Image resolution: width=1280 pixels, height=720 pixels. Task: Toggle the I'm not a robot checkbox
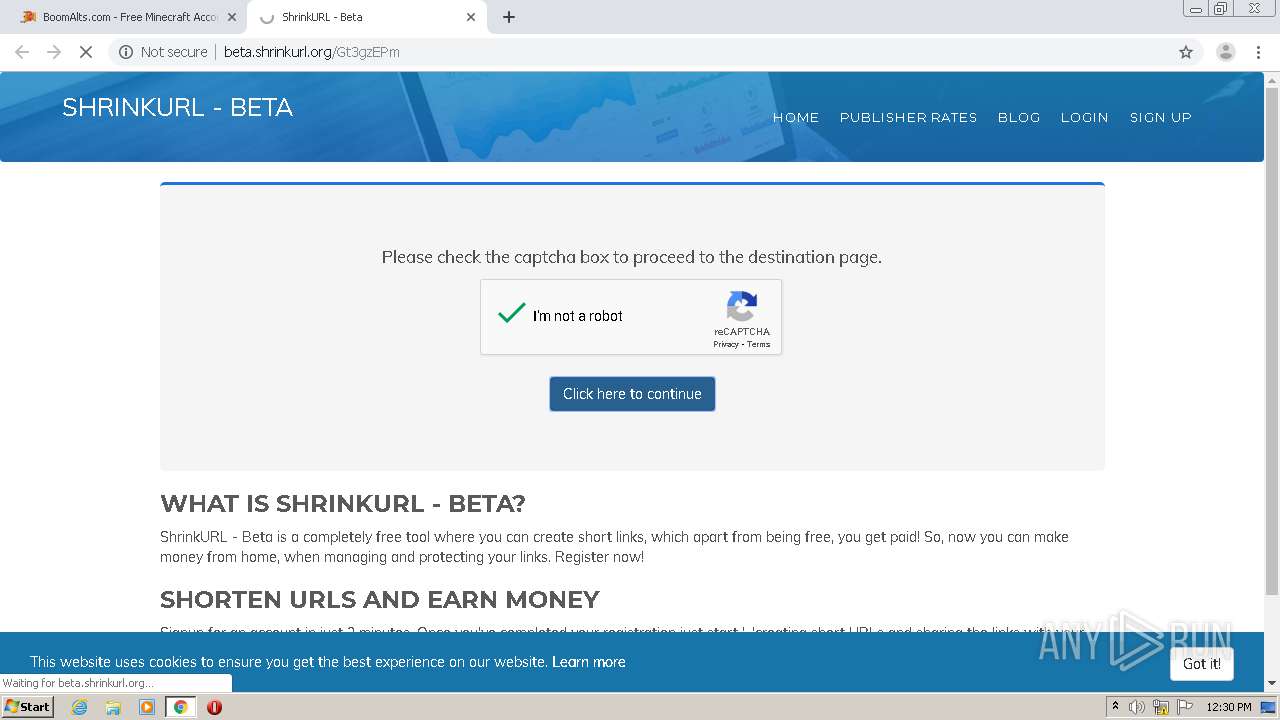512,314
